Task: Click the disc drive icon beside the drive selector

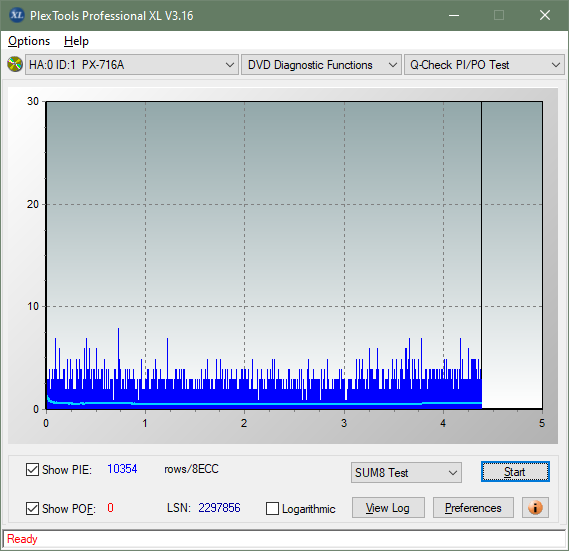Action: [x=15, y=65]
